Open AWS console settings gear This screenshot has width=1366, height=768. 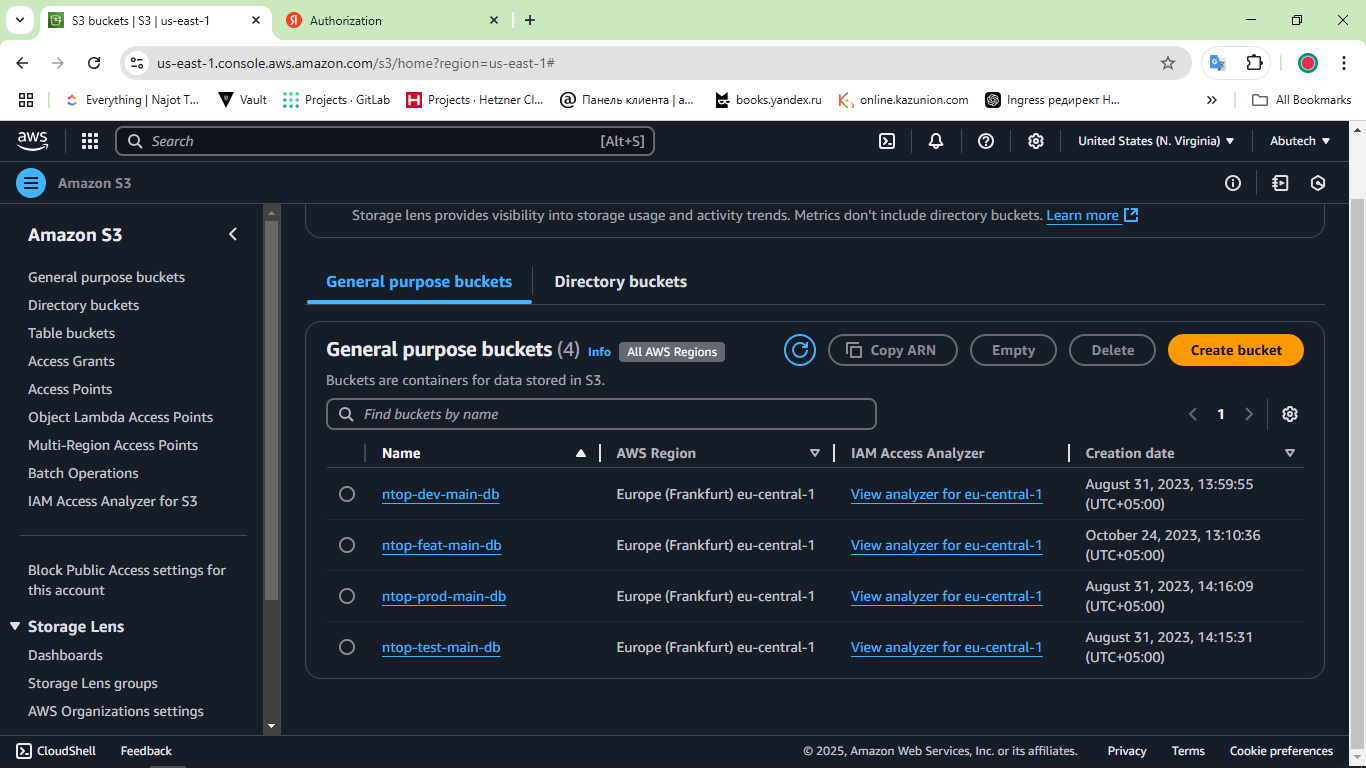[1036, 141]
